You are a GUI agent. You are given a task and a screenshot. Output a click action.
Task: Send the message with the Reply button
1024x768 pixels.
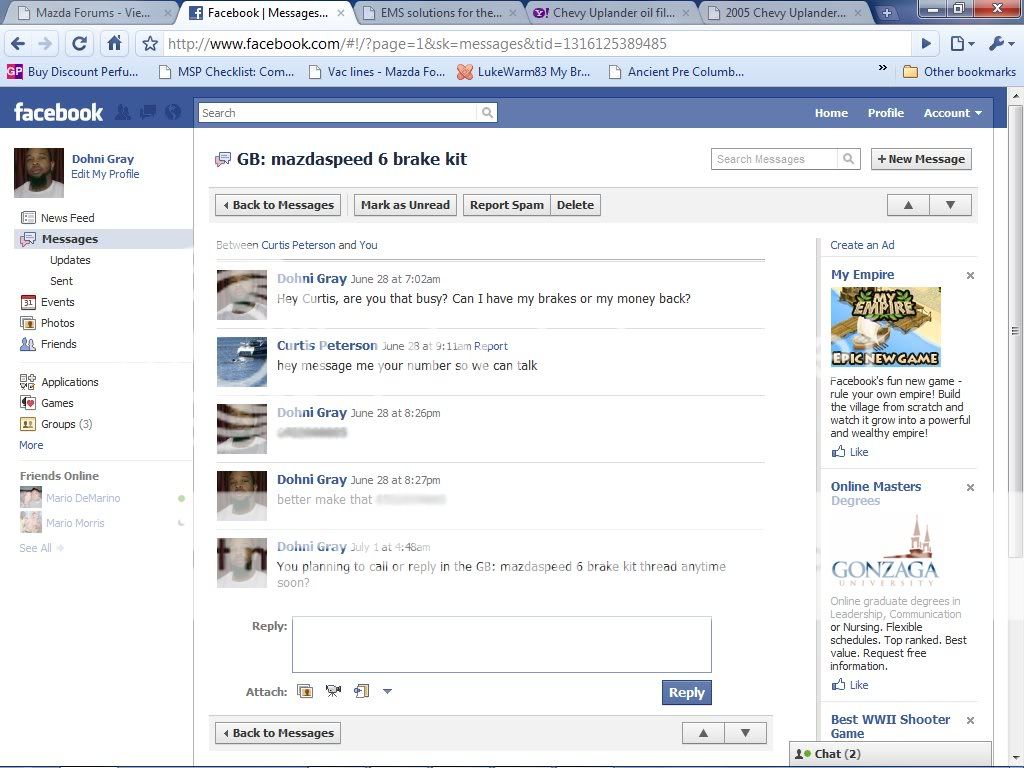tap(686, 692)
